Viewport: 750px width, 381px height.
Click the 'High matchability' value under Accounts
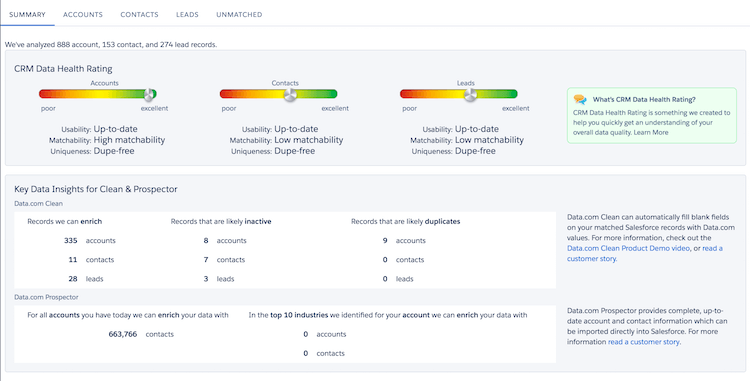point(129,140)
